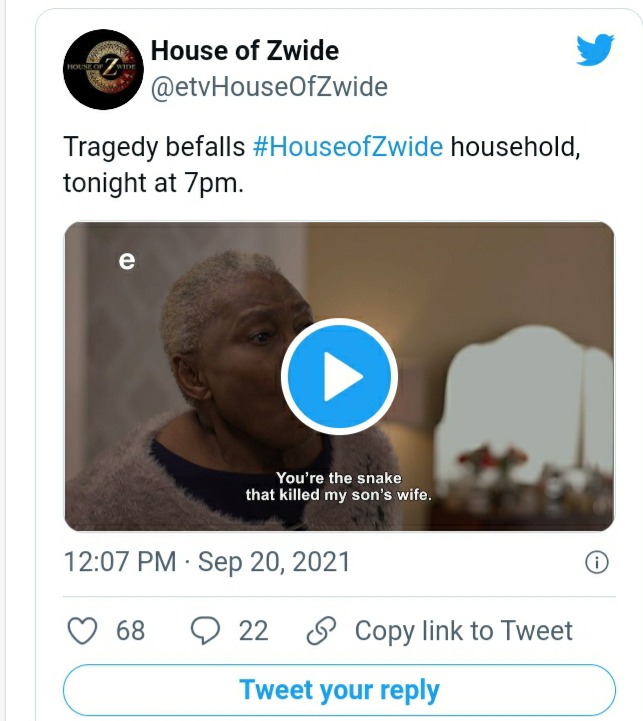The image size is (643, 721).
Task: Click the 68 likes count
Action: [x=130, y=630]
